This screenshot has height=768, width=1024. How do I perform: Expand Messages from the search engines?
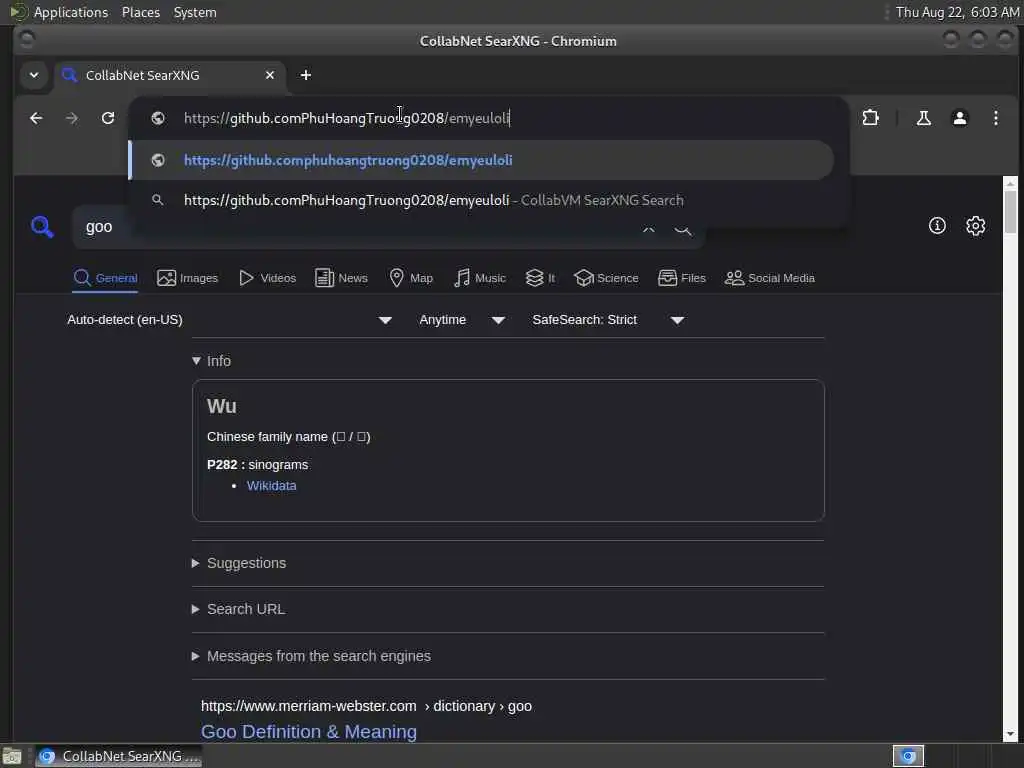tap(312, 656)
